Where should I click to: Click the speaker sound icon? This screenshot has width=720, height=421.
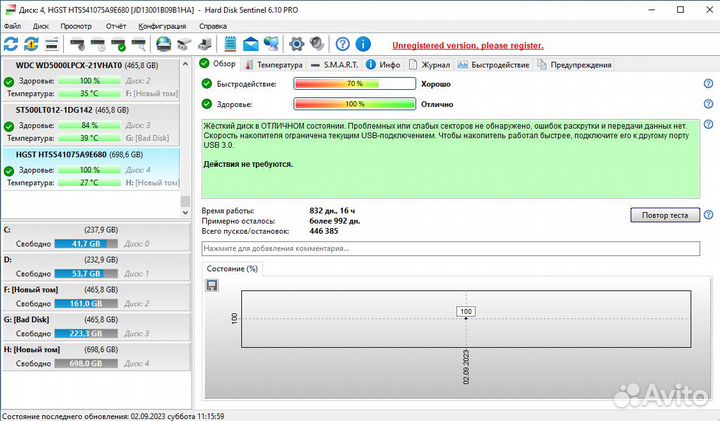[x=316, y=44]
